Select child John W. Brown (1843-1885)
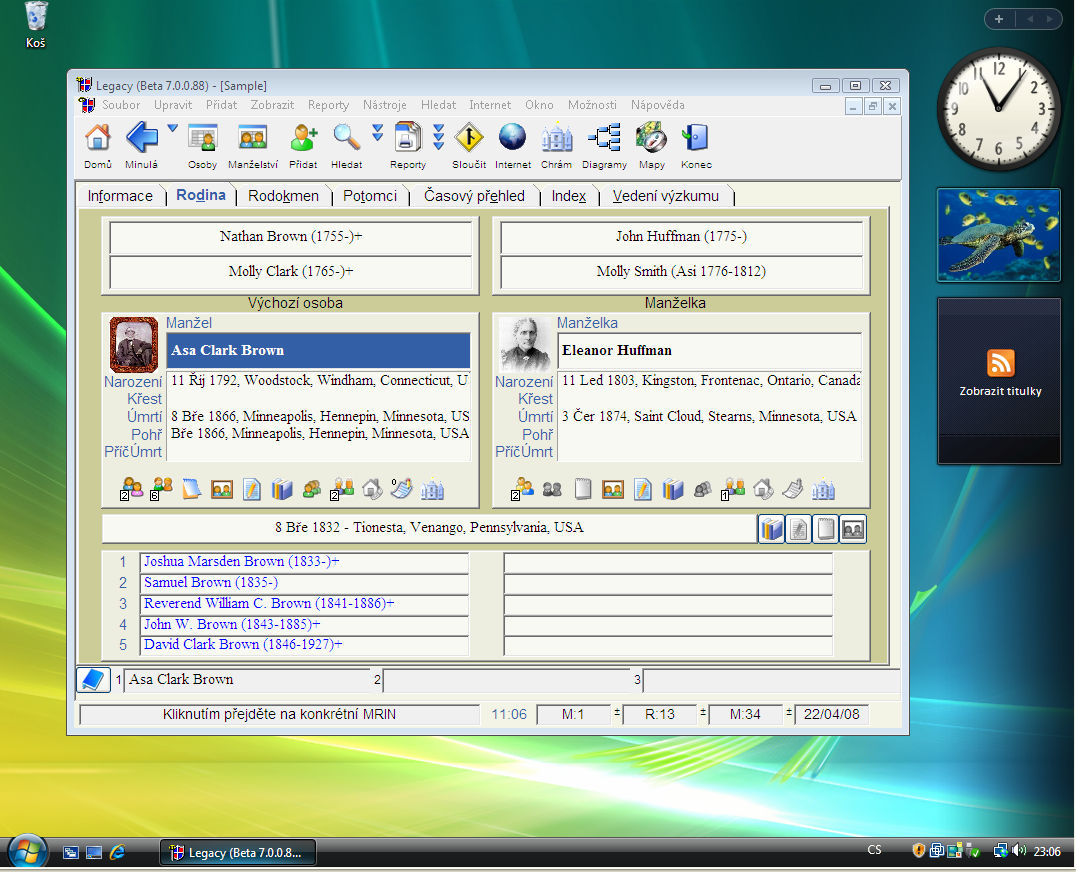 [304, 625]
